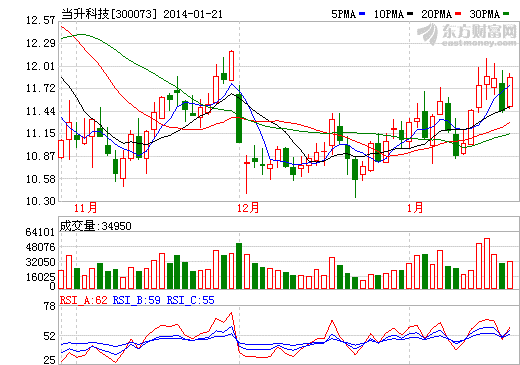
Task: Click the 16025 volume axis label
Action: (40, 277)
